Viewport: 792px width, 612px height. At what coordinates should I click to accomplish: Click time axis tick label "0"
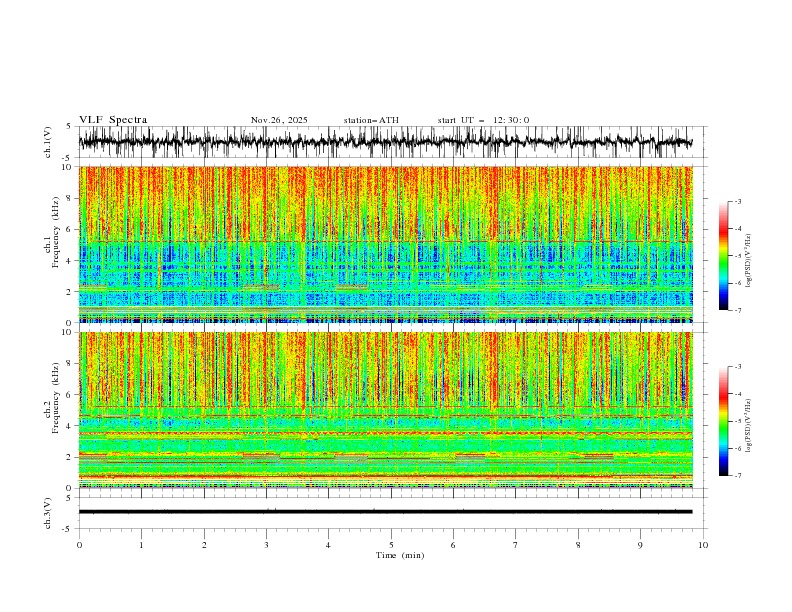(x=79, y=545)
